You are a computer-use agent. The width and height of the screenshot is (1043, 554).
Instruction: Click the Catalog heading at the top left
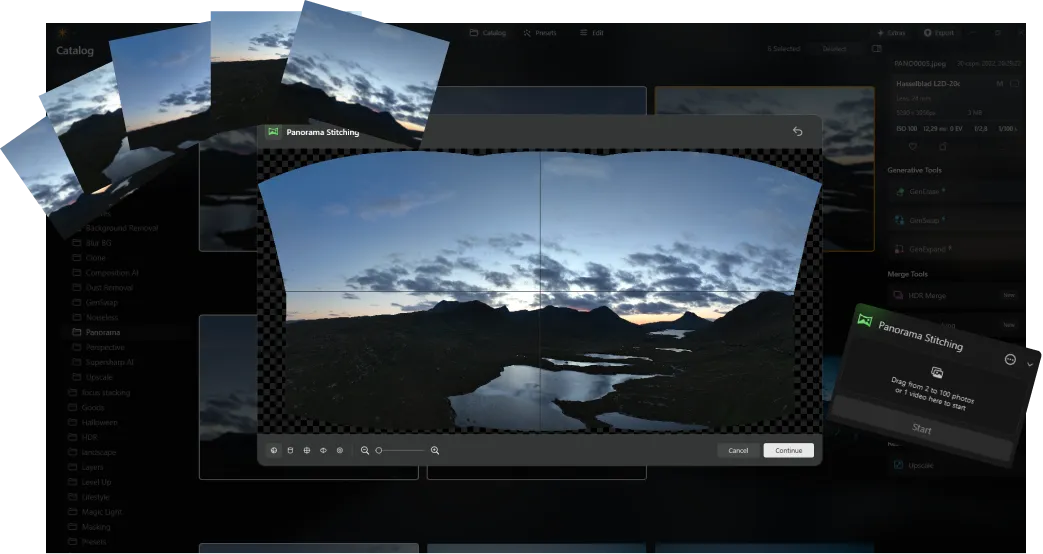point(74,51)
